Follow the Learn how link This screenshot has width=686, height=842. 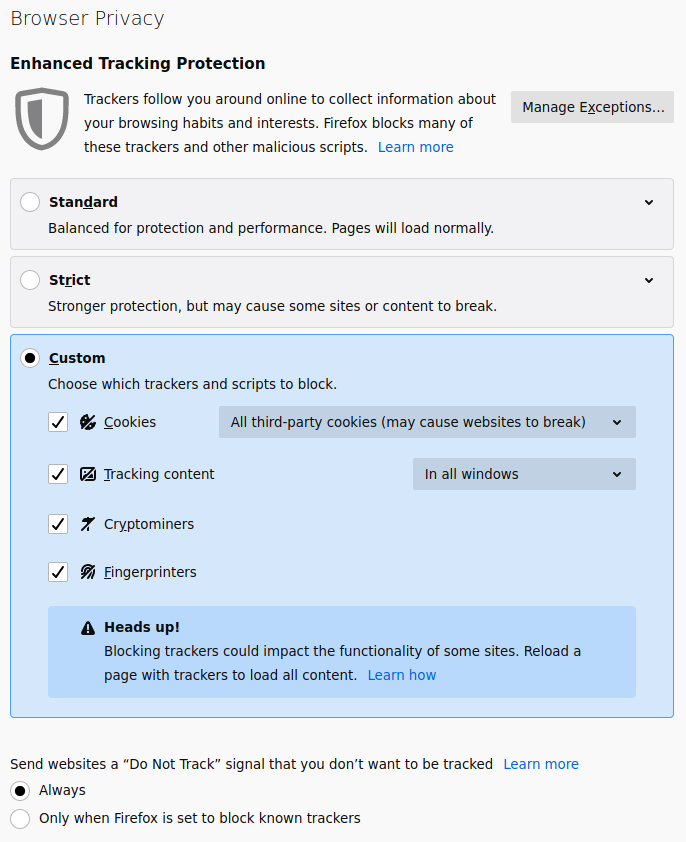point(402,675)
